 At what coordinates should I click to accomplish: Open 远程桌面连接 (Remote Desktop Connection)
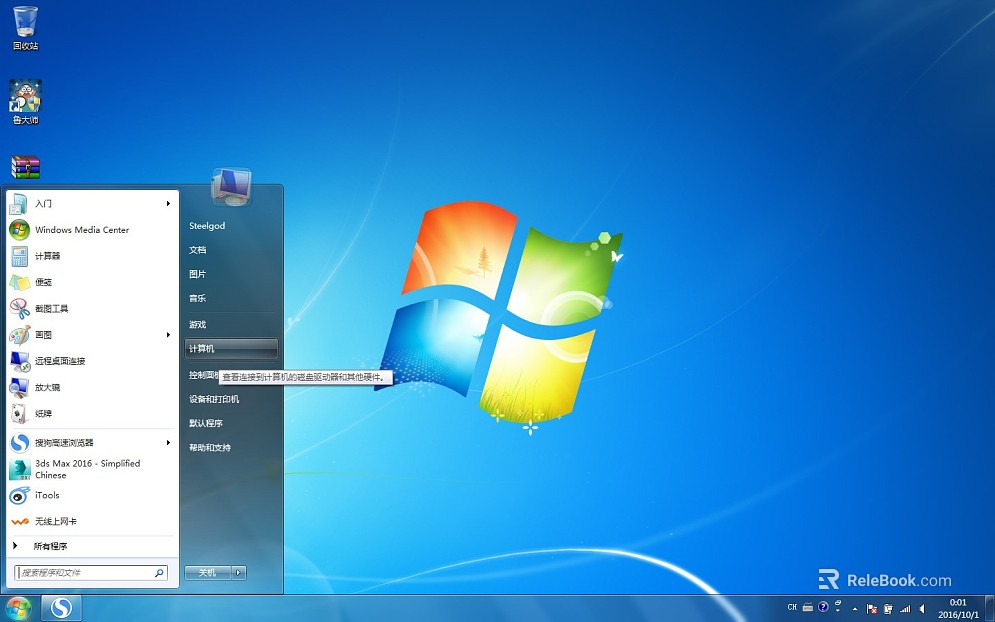coord(92,361)
